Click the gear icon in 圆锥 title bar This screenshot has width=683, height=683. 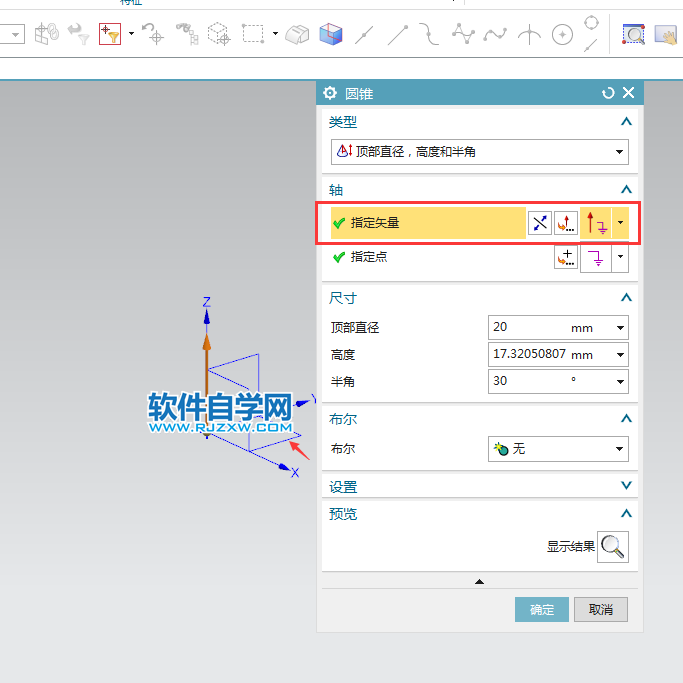tap(330, 93)
